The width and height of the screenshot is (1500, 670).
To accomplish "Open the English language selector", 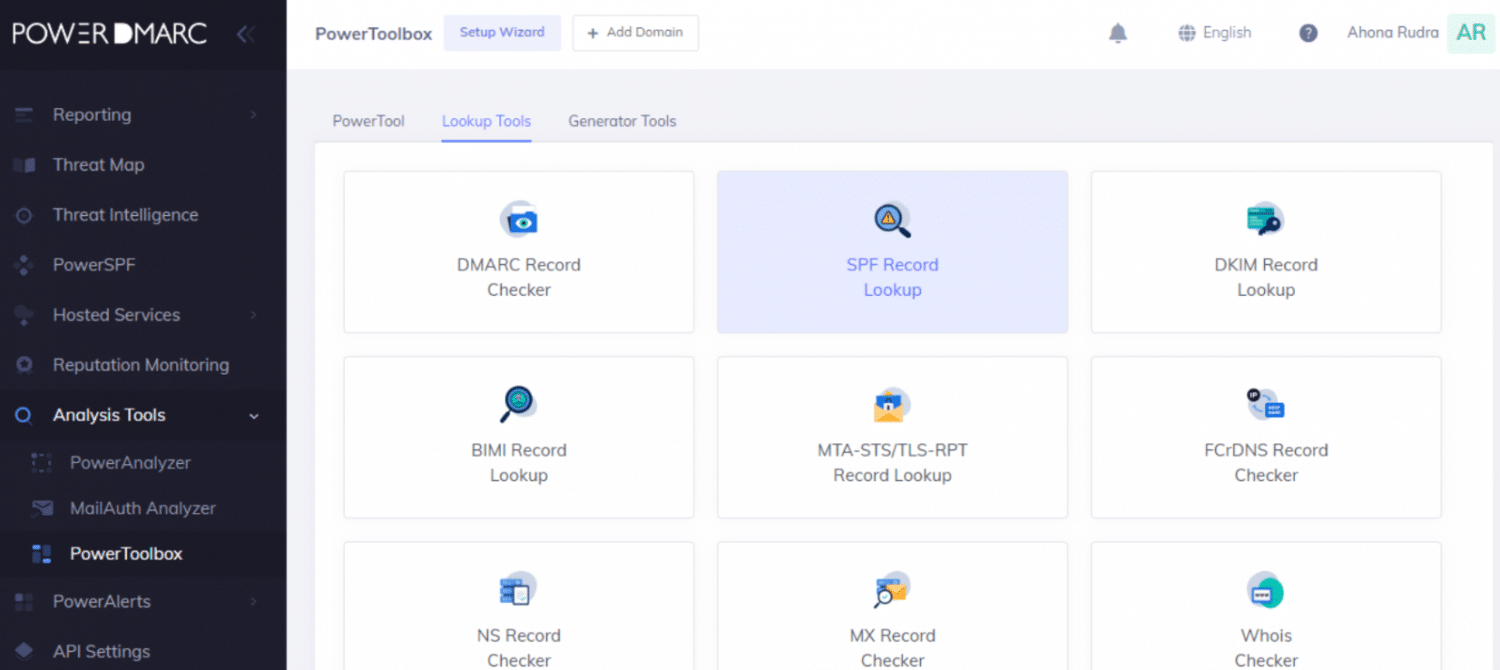I will click(1214, 33).
